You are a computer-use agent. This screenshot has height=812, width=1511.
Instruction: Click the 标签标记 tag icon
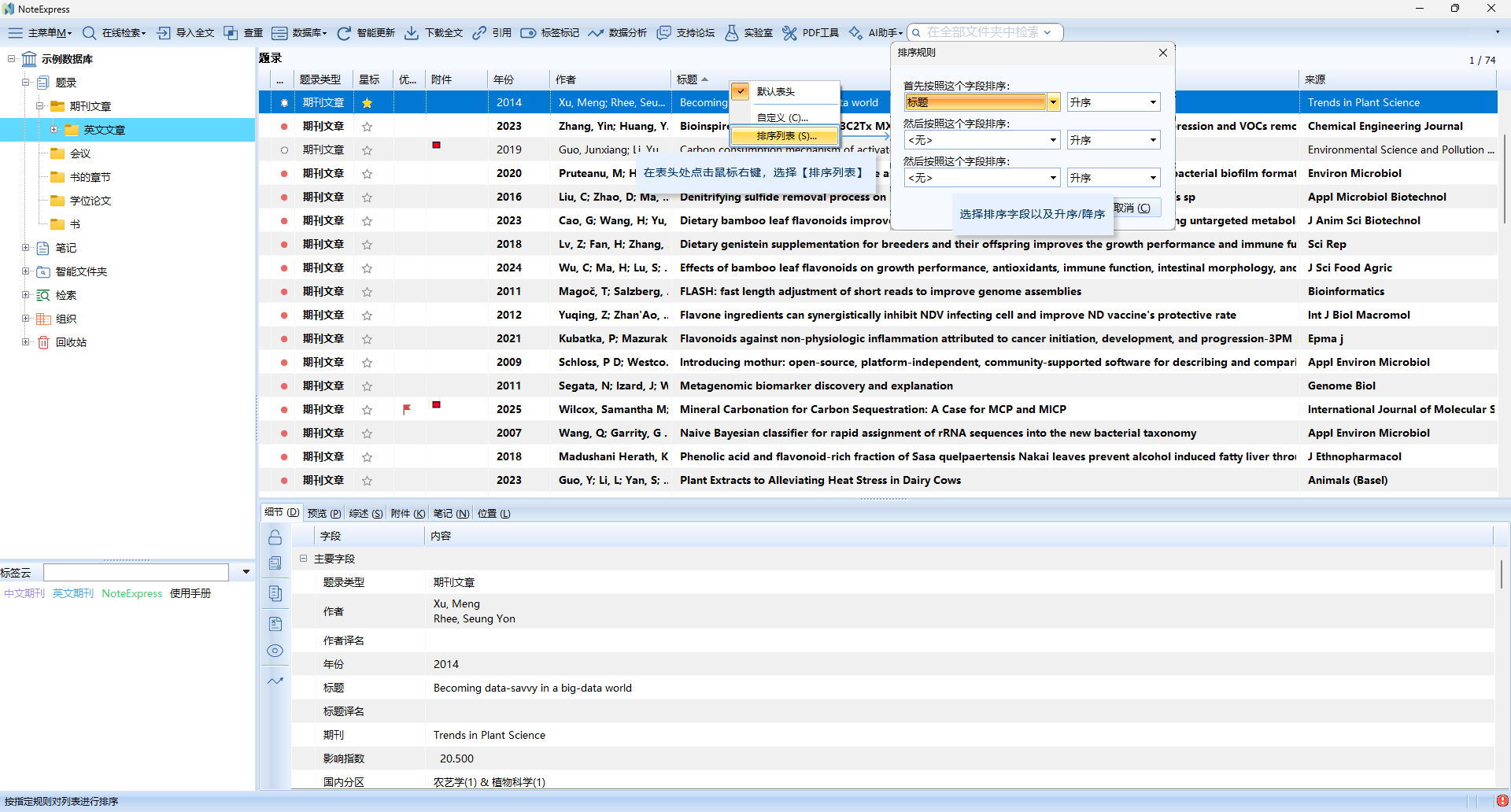tap(528, 32)
